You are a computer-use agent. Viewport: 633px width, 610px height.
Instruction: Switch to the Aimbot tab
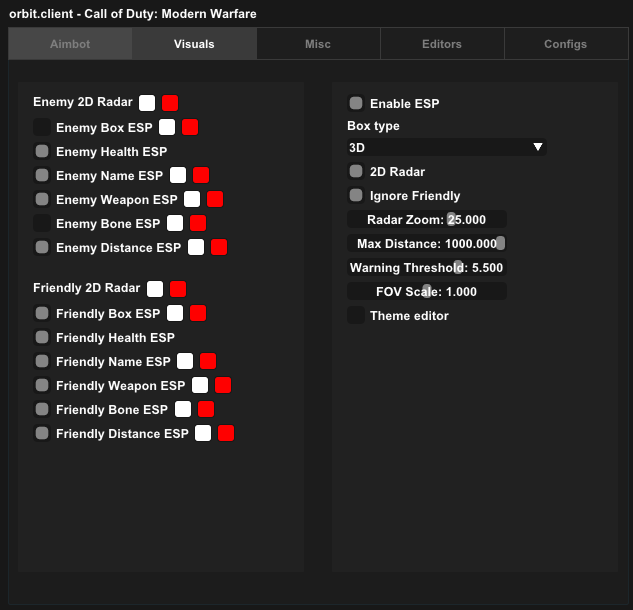(70, 44)
